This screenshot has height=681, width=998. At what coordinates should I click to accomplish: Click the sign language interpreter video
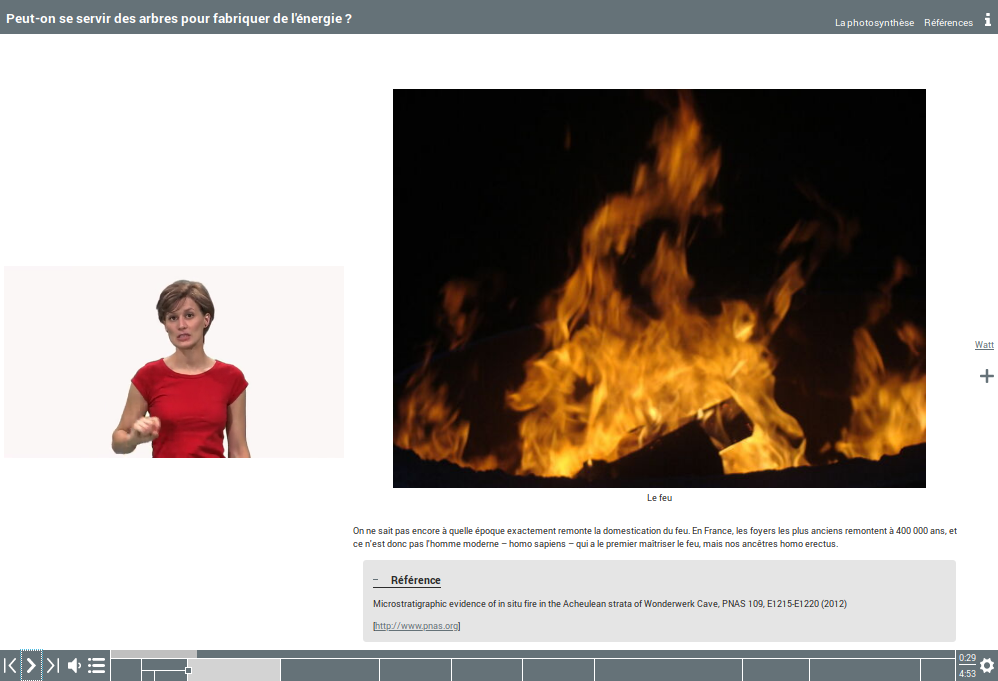tap(174, 362)
